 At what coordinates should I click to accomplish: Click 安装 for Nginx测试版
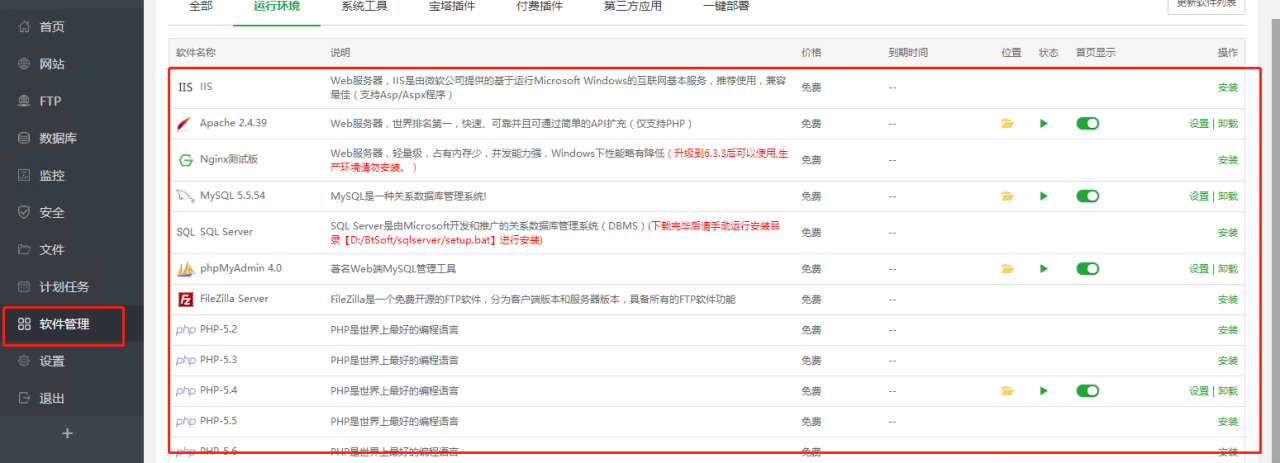coord(1228,160)
